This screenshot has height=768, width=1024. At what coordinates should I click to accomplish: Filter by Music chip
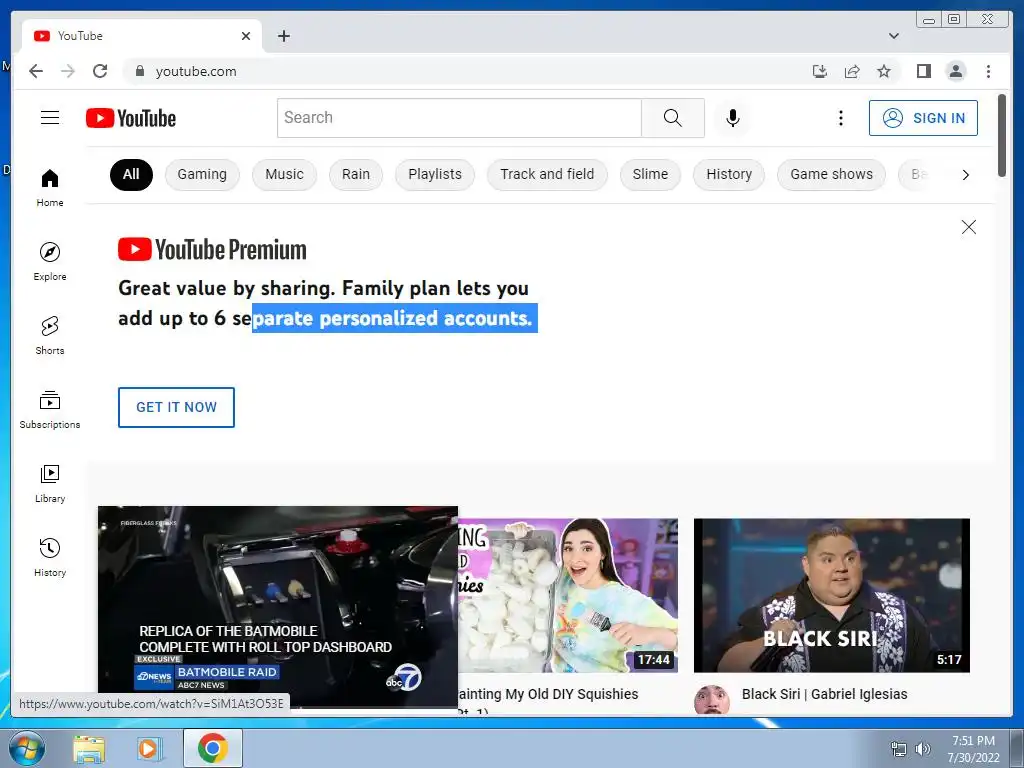click(x=284, y=174)
